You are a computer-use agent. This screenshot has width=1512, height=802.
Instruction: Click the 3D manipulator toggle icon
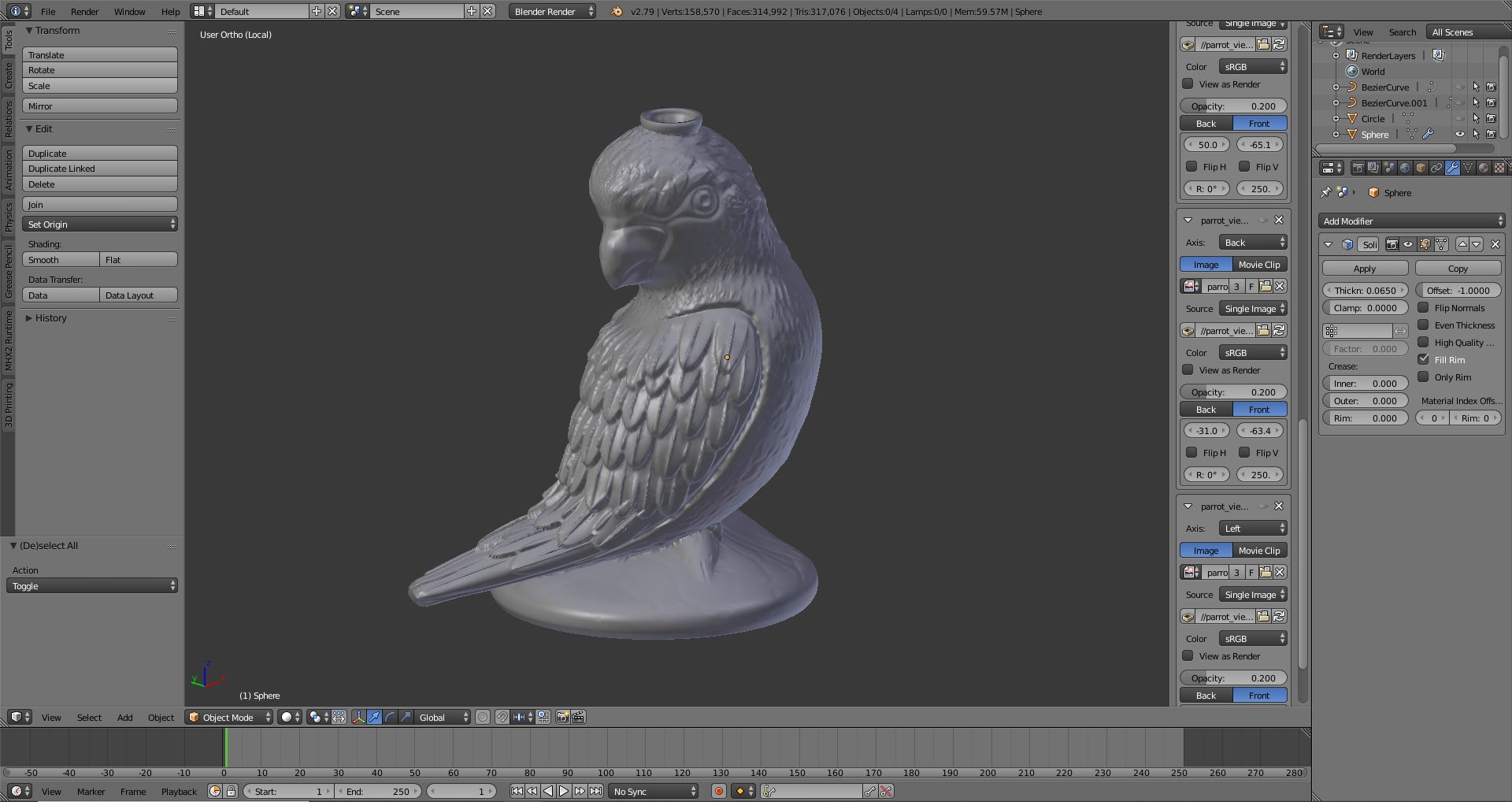358,717
